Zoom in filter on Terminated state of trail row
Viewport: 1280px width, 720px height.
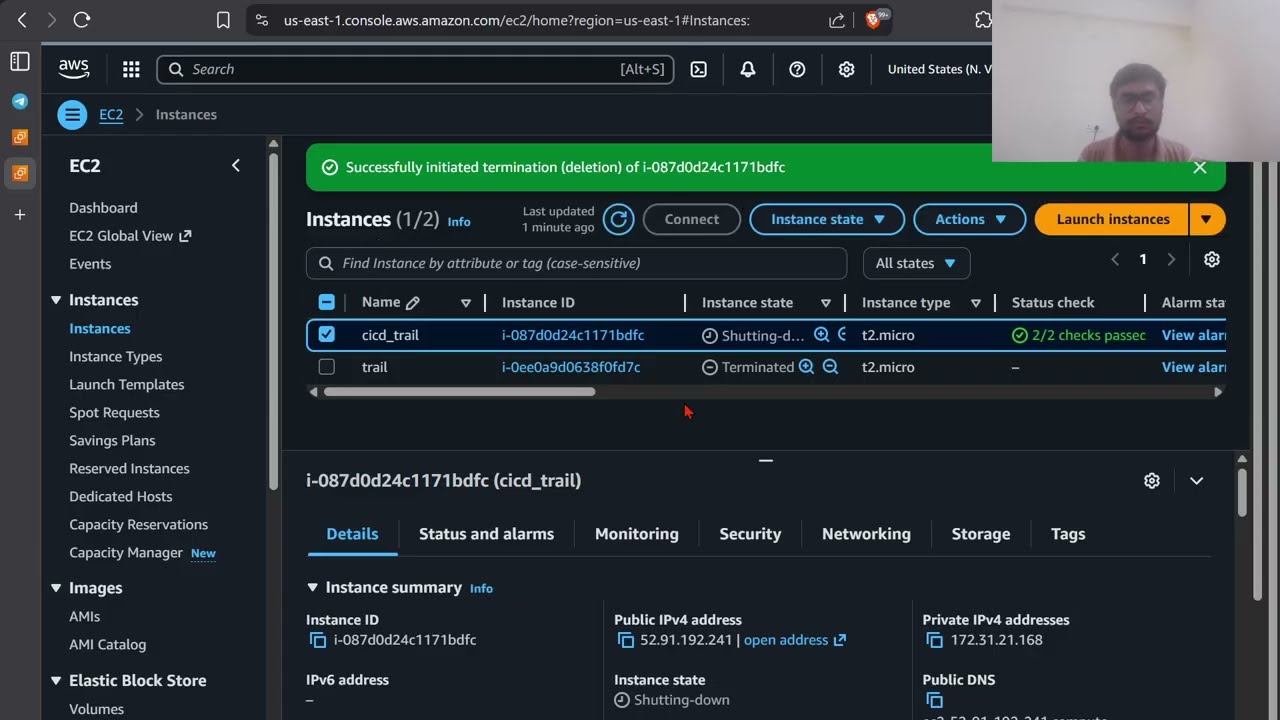(806, 367)
